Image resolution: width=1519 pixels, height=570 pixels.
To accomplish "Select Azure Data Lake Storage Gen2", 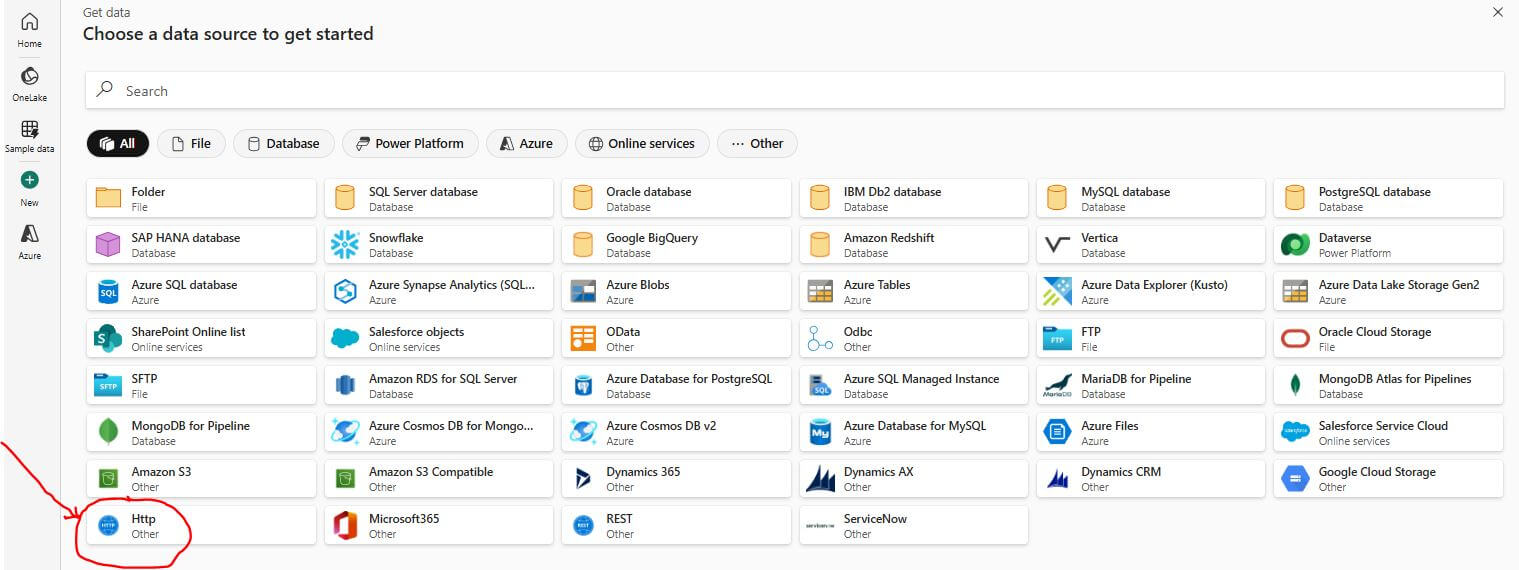I will [x=1389, y=292].
